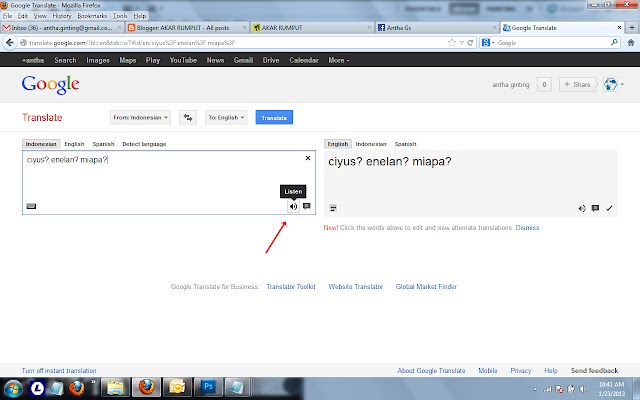Rate translation with the checkmark icon
The height and width of the screenshot is (400, 640).
tap(609, 209)
